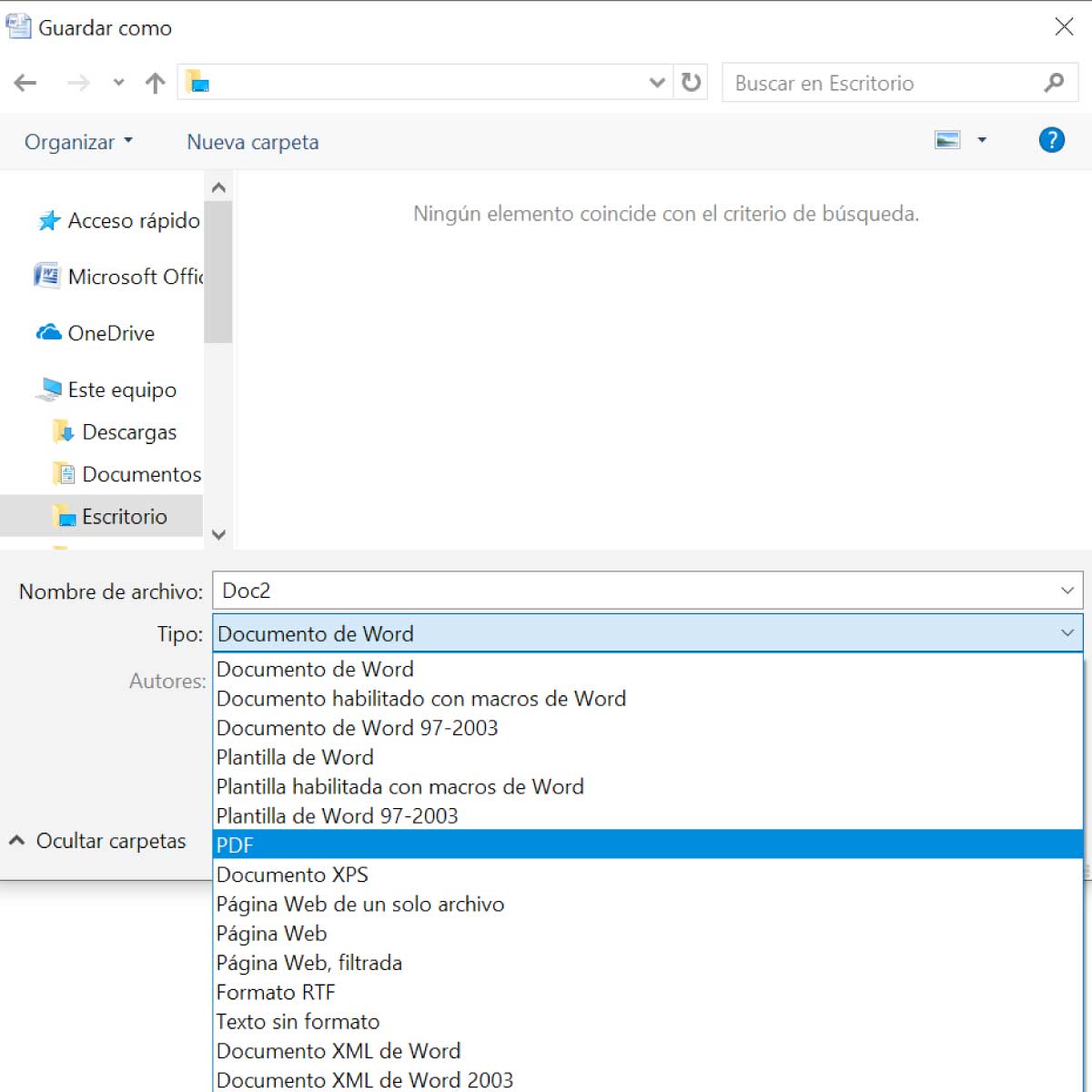Click the folder icon in address bar
This screenshot has height=1092, width=1092.
click(x=197, y=83)
